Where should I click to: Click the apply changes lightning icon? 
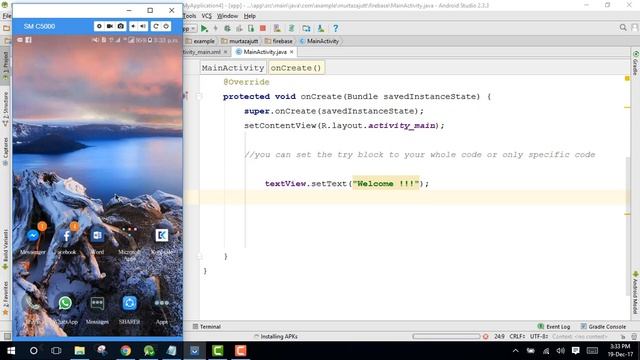tap(216, 28)
